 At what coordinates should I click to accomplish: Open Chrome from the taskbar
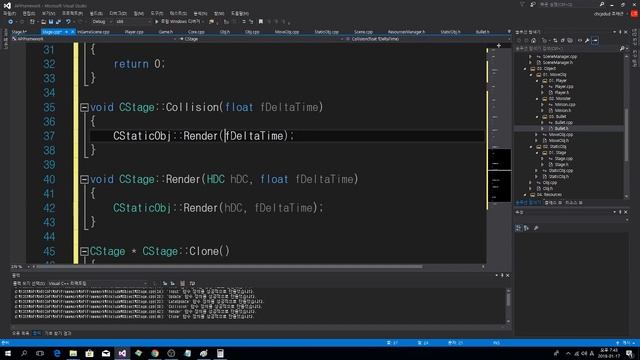click(155, 353)
